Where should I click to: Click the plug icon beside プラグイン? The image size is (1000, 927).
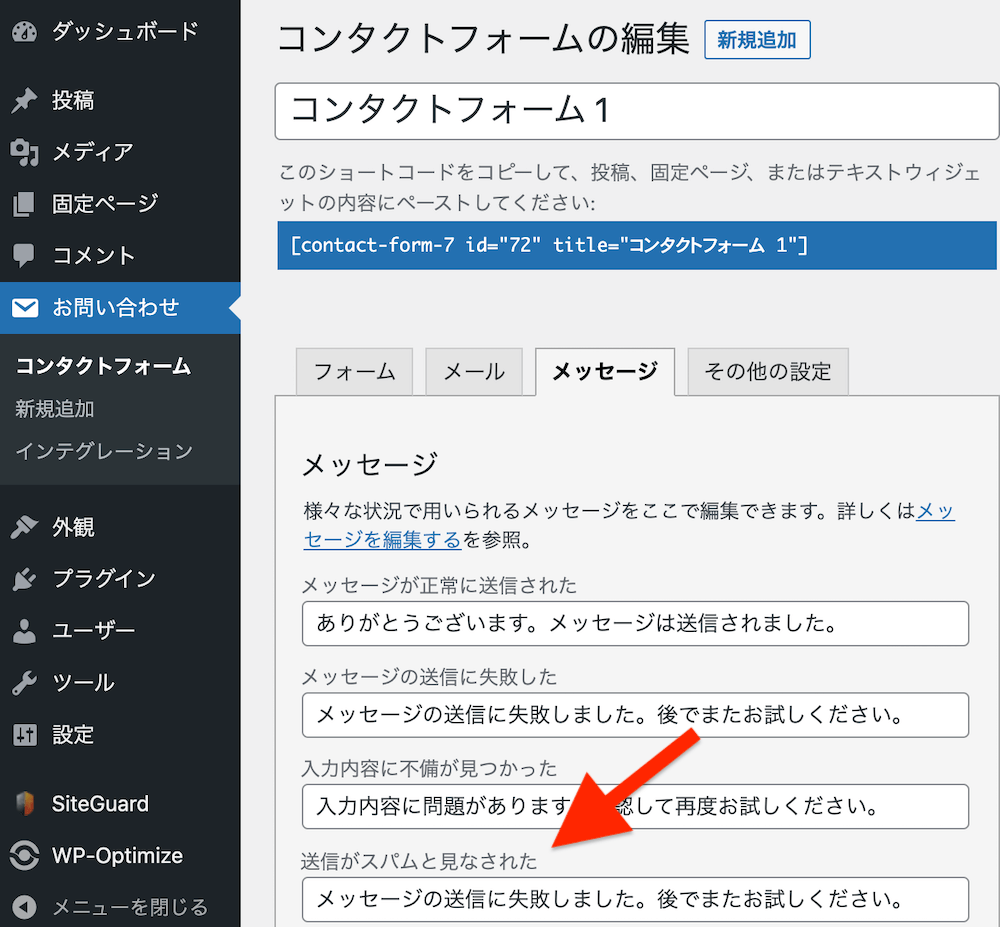[x=24, y=579]
